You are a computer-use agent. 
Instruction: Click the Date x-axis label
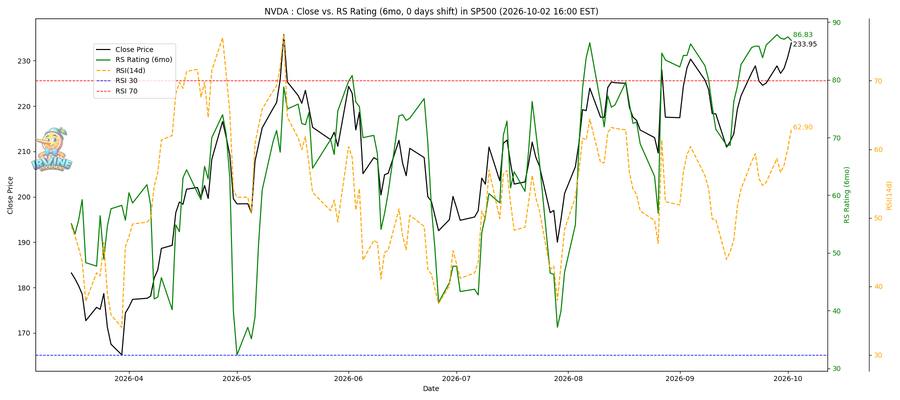pyautogui.click(x=431, y=389)
